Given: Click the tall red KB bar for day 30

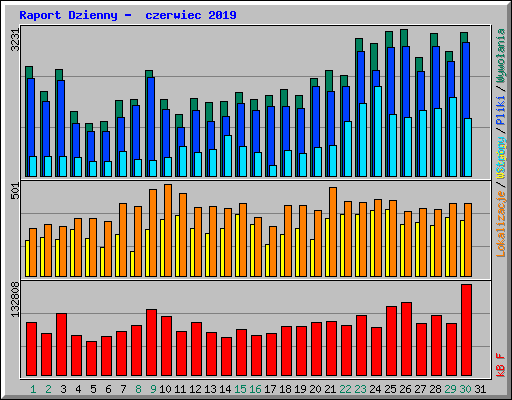Looking at the screenshot, I should click(466, 330).
